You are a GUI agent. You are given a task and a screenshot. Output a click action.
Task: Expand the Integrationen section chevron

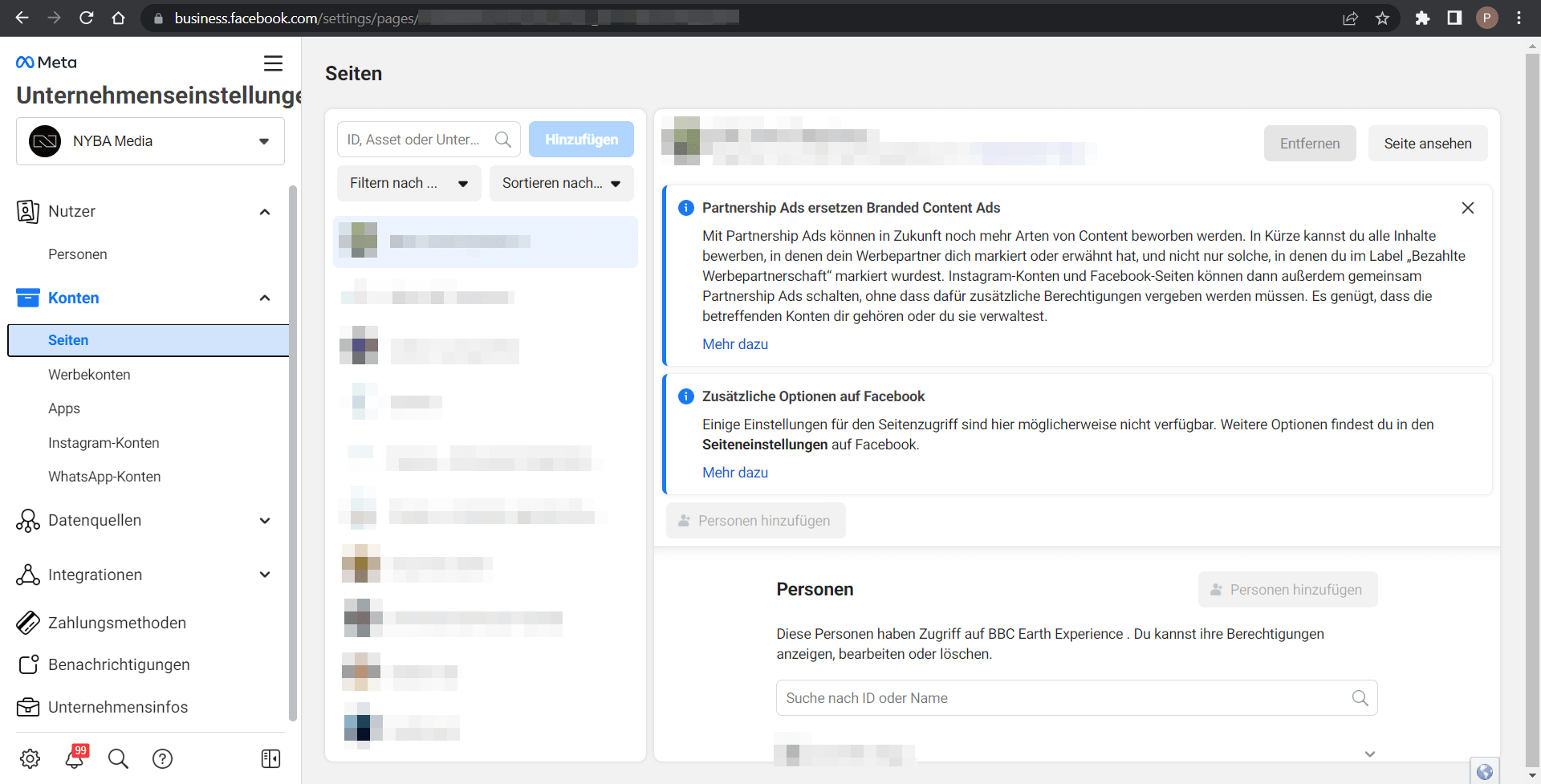(265, 575)
